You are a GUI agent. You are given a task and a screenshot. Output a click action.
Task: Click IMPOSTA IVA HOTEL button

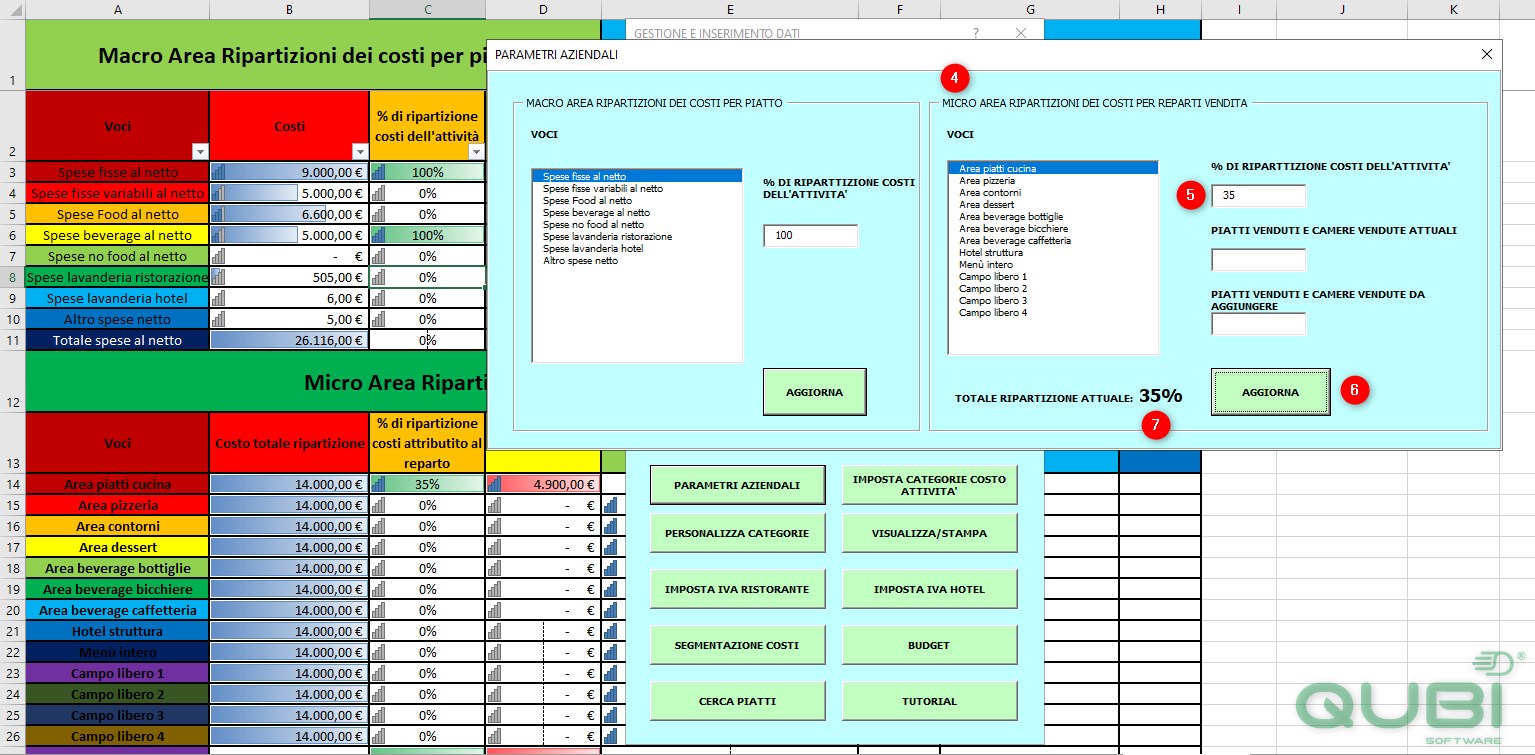[929, 589]
